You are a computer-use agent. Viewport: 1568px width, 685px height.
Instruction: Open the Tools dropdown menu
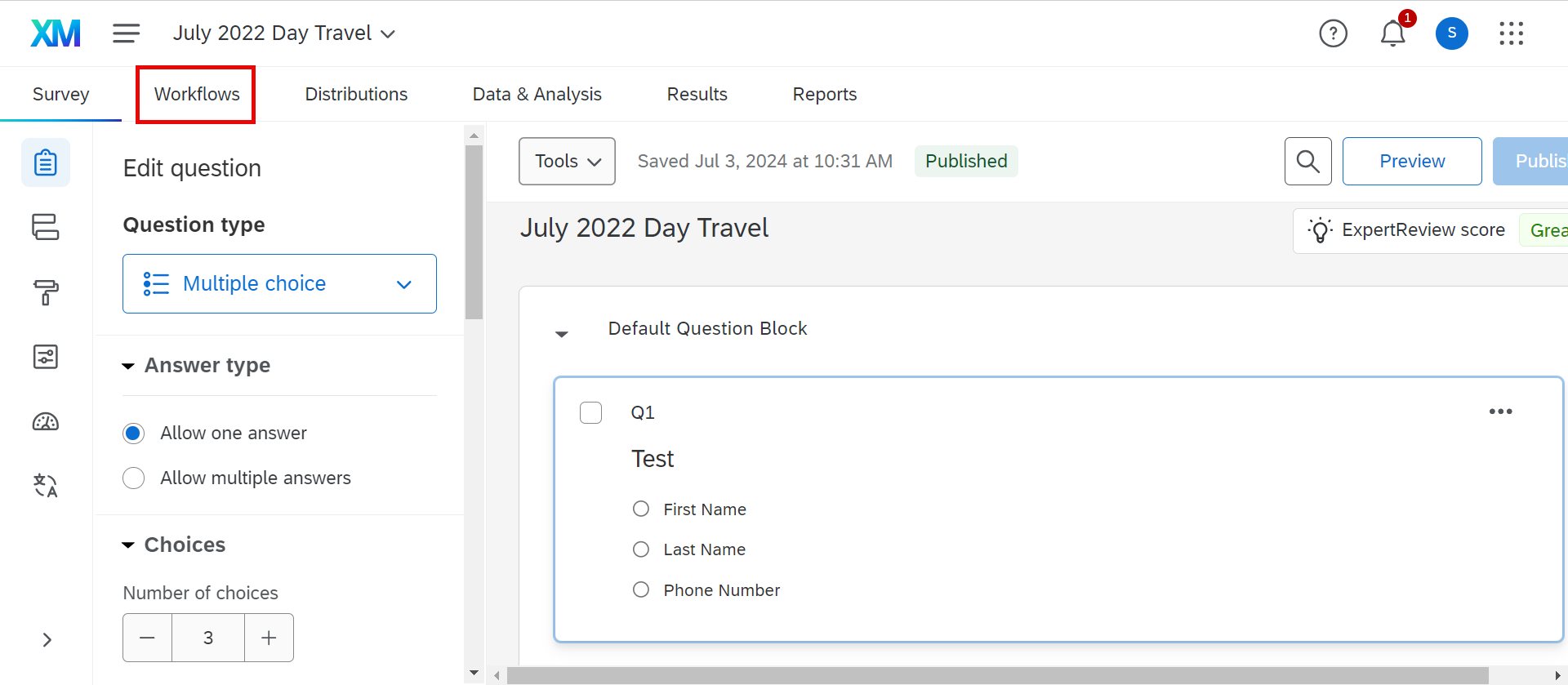pos(567,162)
